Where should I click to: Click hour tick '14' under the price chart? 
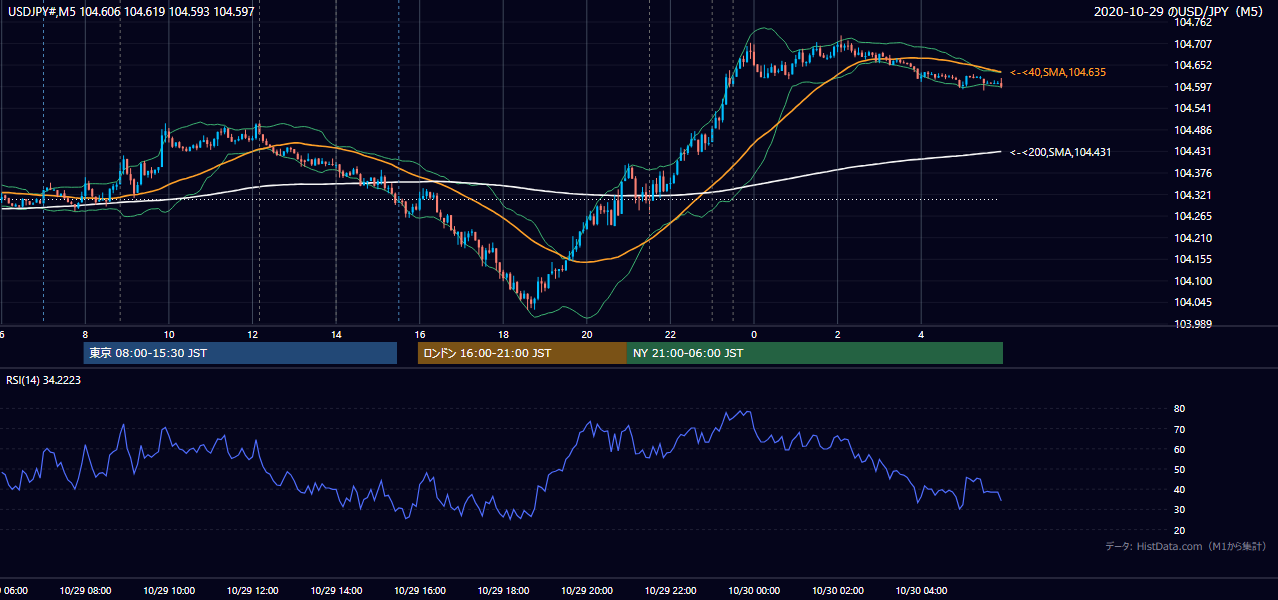[336, 334]
